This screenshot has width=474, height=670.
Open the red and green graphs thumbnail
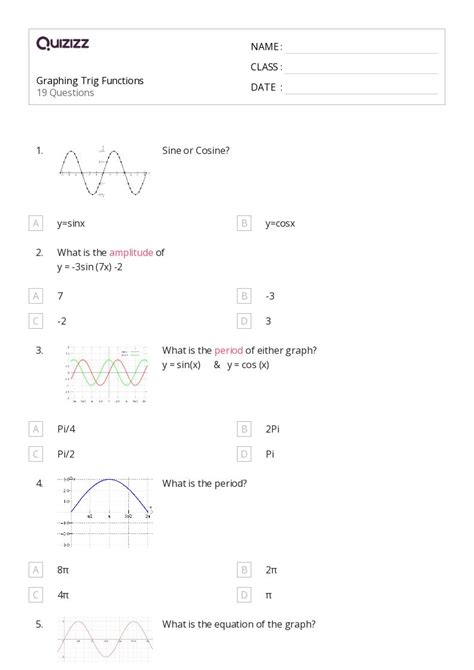[106, 374]
